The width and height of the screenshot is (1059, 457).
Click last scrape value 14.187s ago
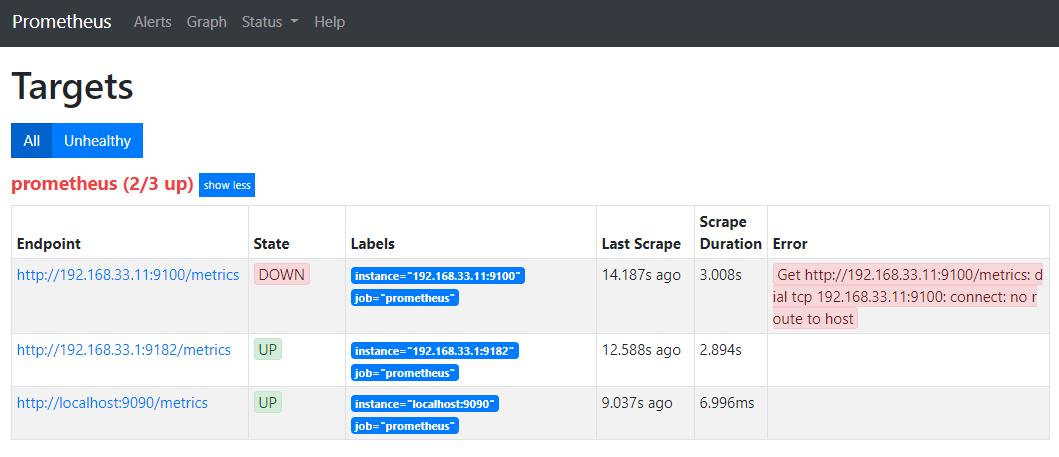pos(642,275)
